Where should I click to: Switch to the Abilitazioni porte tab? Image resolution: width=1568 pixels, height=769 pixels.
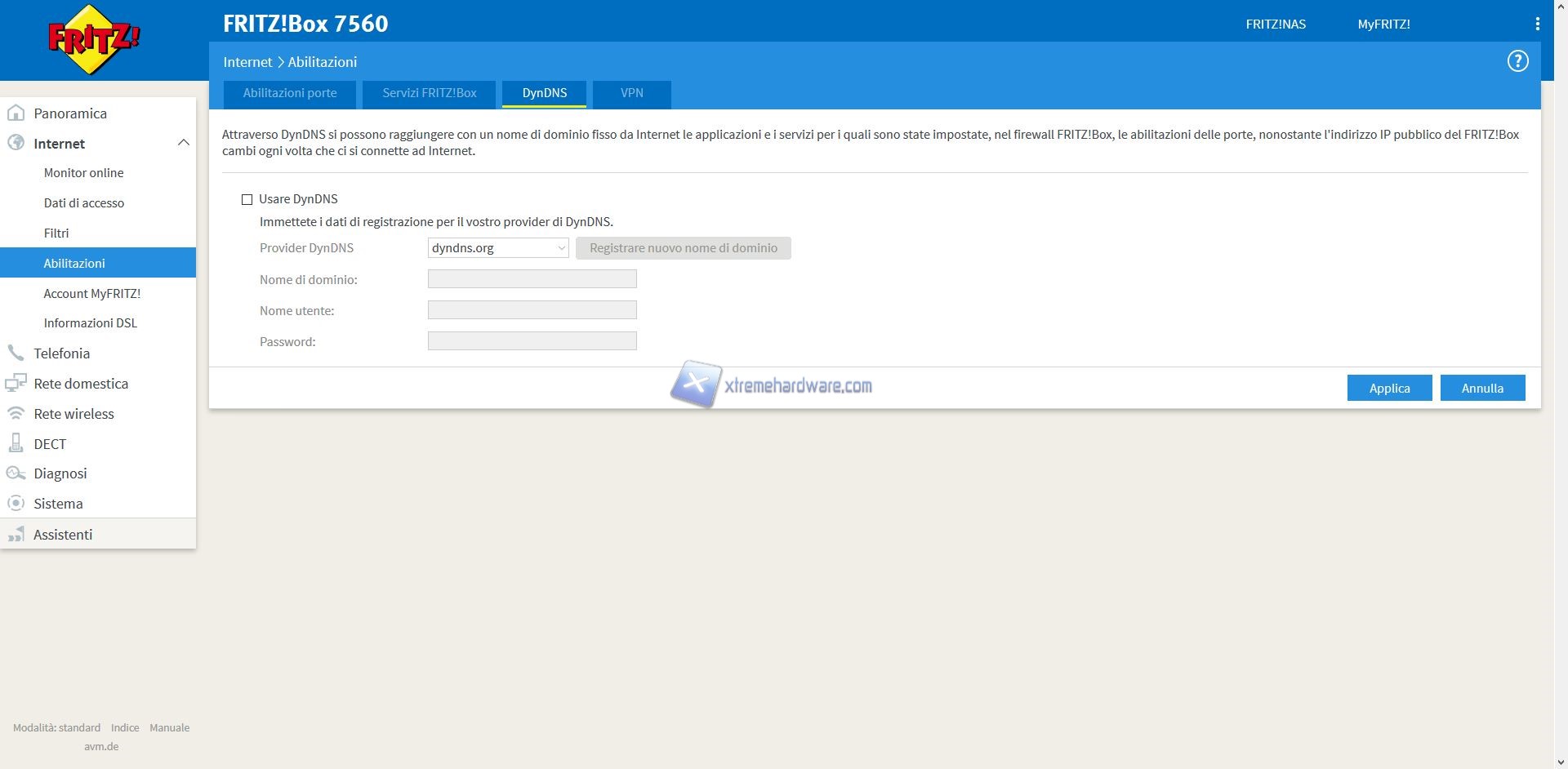(289, 93)
